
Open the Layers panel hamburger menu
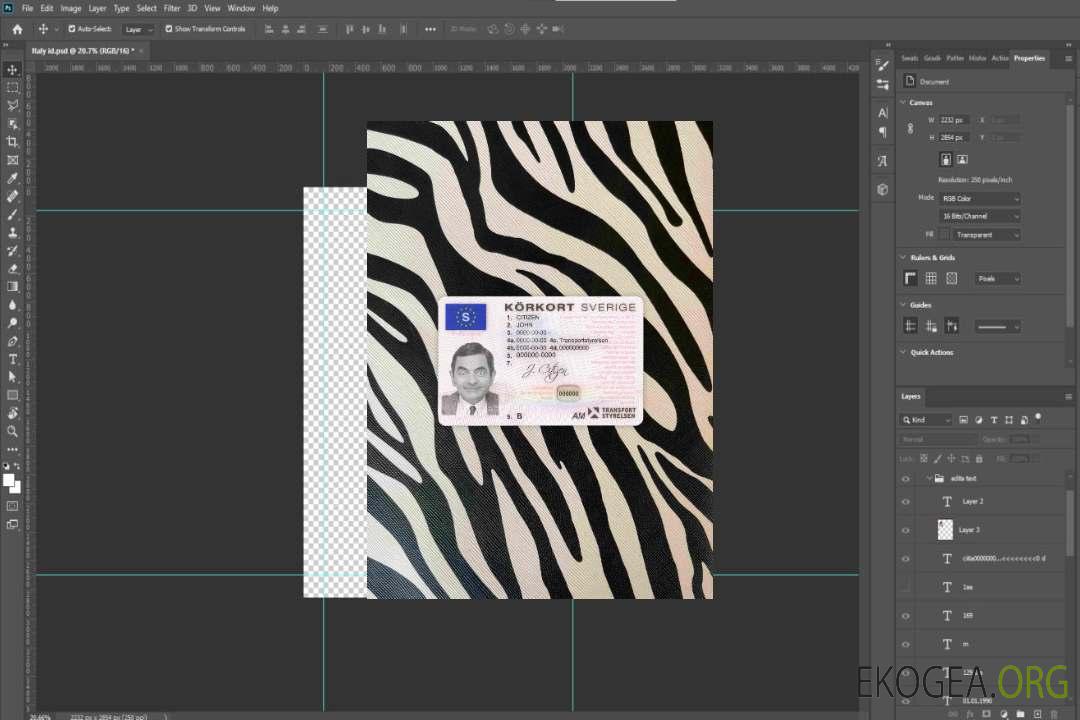1068,396
